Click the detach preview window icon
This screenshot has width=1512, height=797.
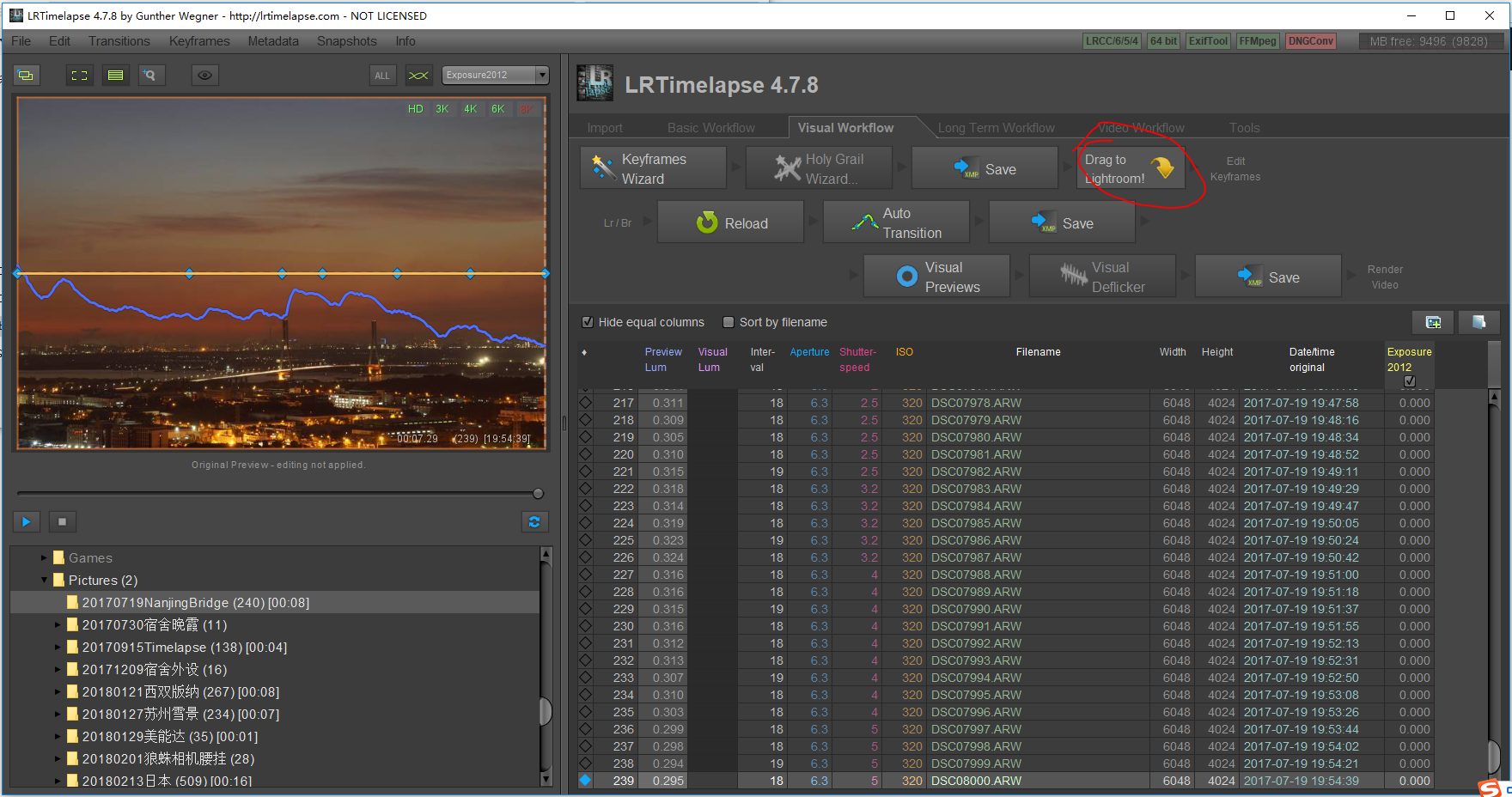(26, 76)
